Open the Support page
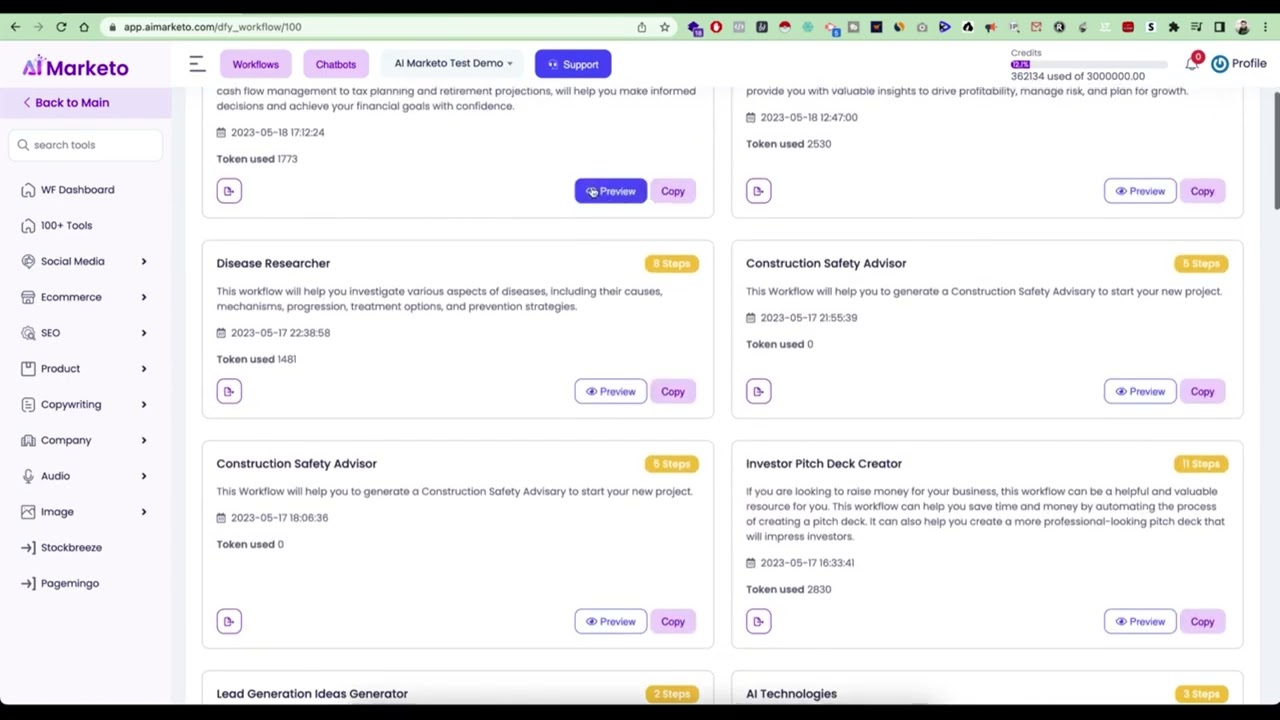The height and width of the screenshot is (720, 1280). (x=573, y=64)
